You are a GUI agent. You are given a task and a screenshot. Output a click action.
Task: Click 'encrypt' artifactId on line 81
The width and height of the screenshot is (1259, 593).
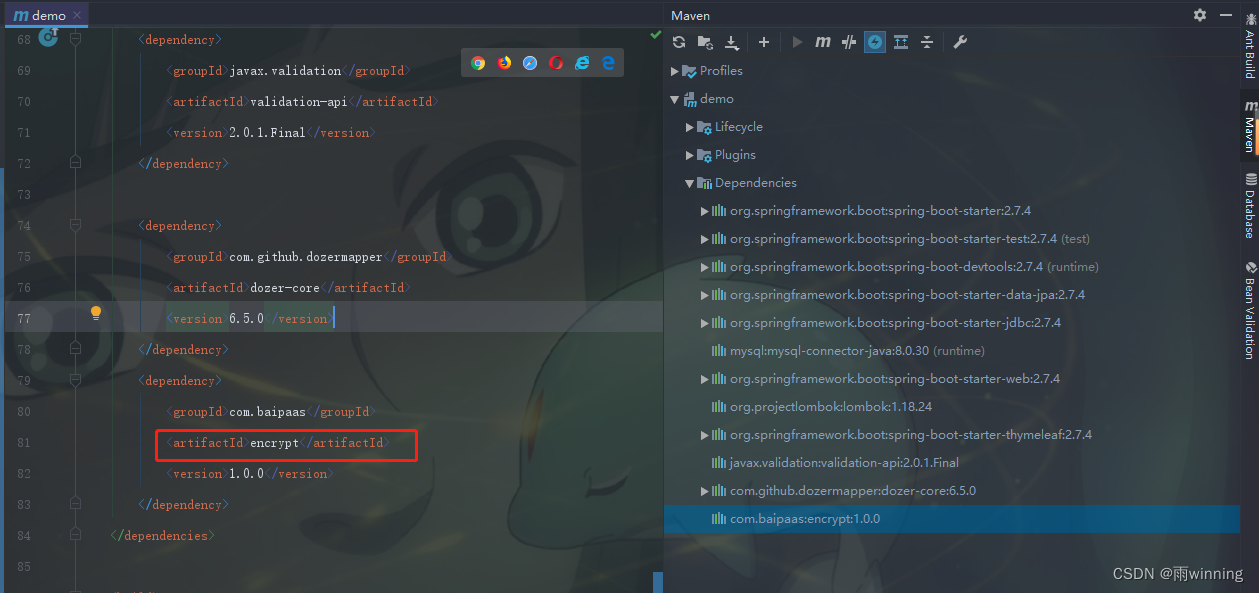(274, 443)
